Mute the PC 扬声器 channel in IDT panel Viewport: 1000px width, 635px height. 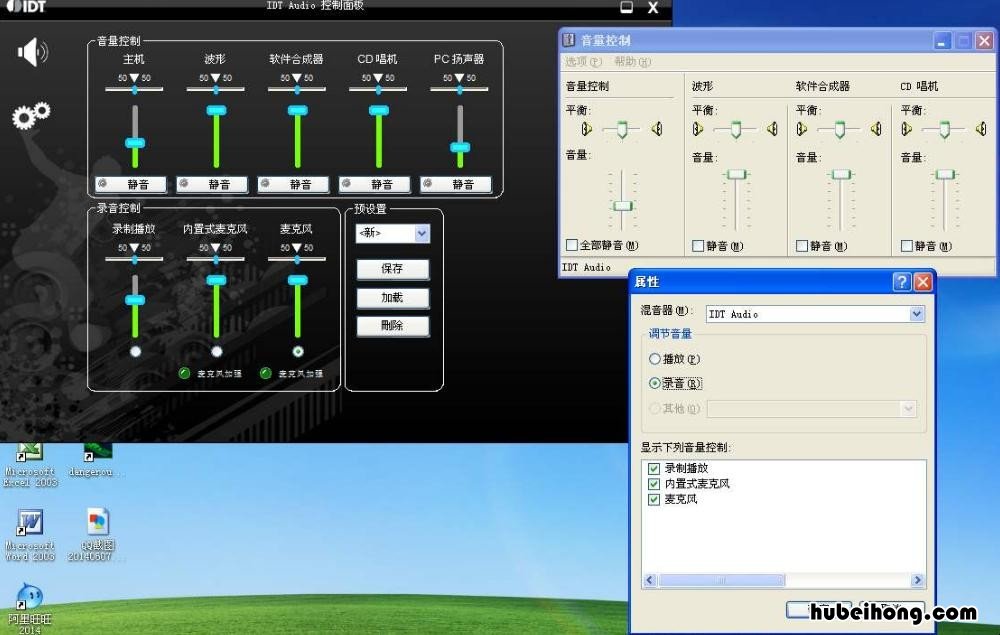(x=455, y=184)
